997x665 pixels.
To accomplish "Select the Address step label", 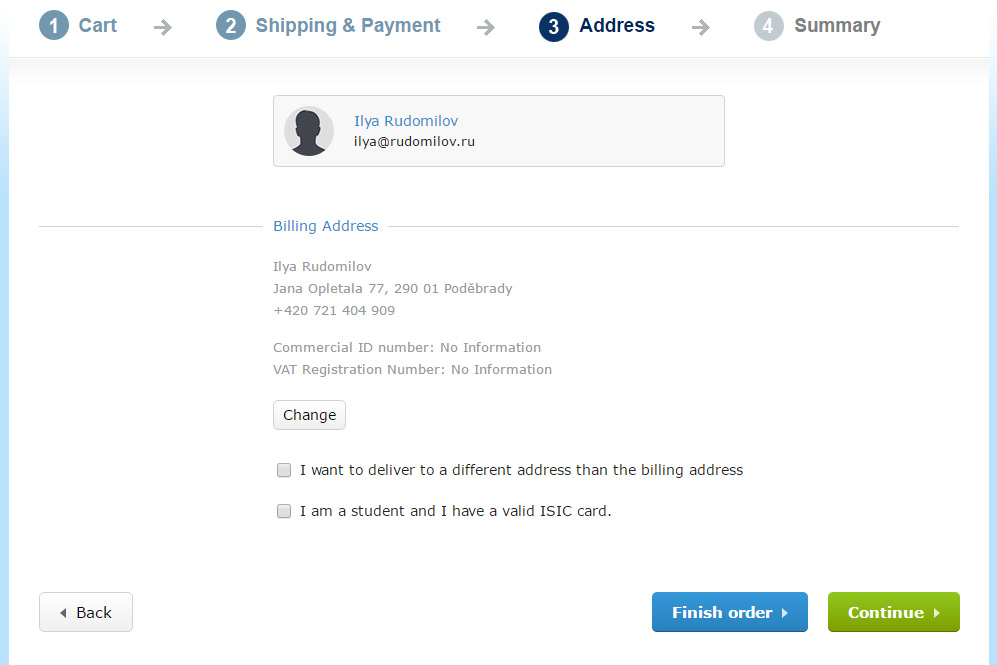I will pos(617,25).
